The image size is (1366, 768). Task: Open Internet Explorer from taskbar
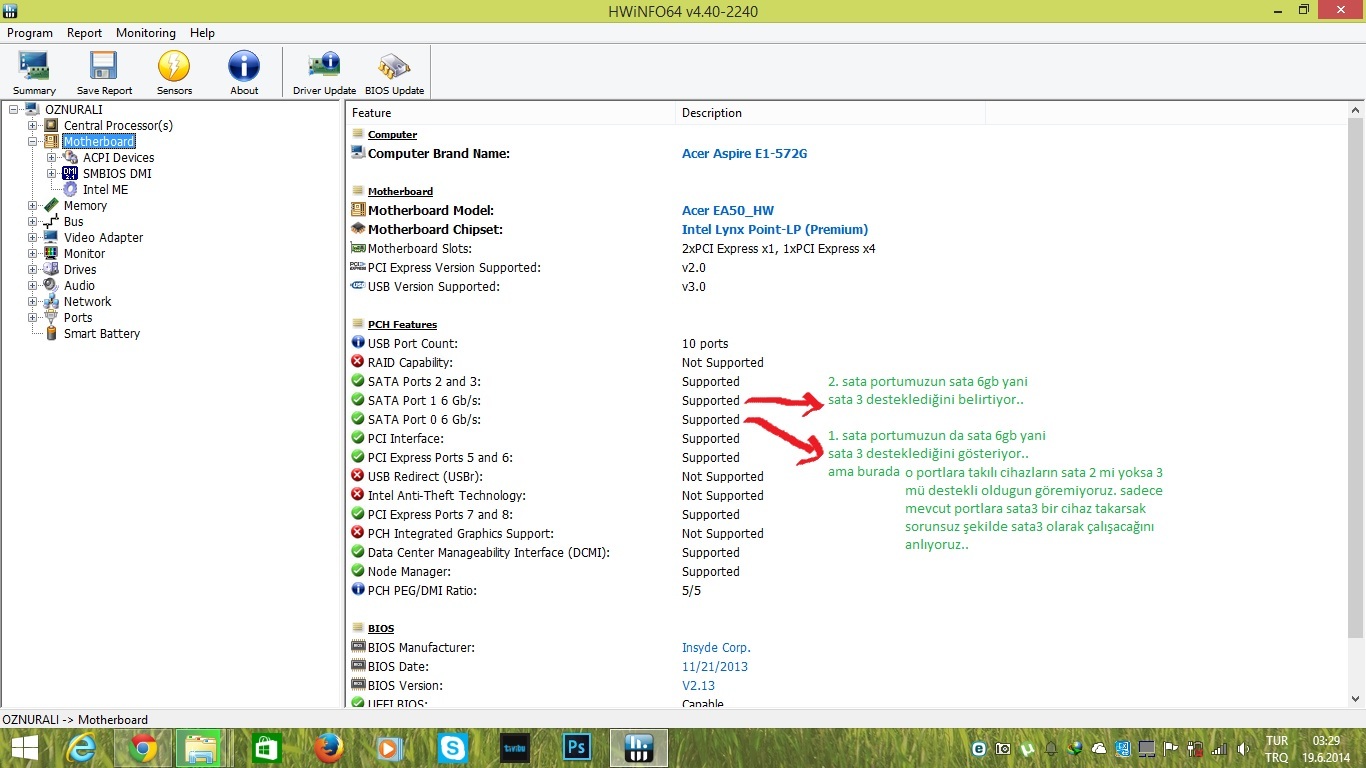coord(81,748)
